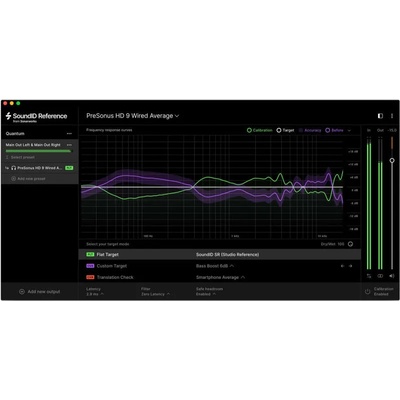Click the green FLAT badge on PreSonus preset
This screenshot has width=400, height=400.
[x=69, y=168]
